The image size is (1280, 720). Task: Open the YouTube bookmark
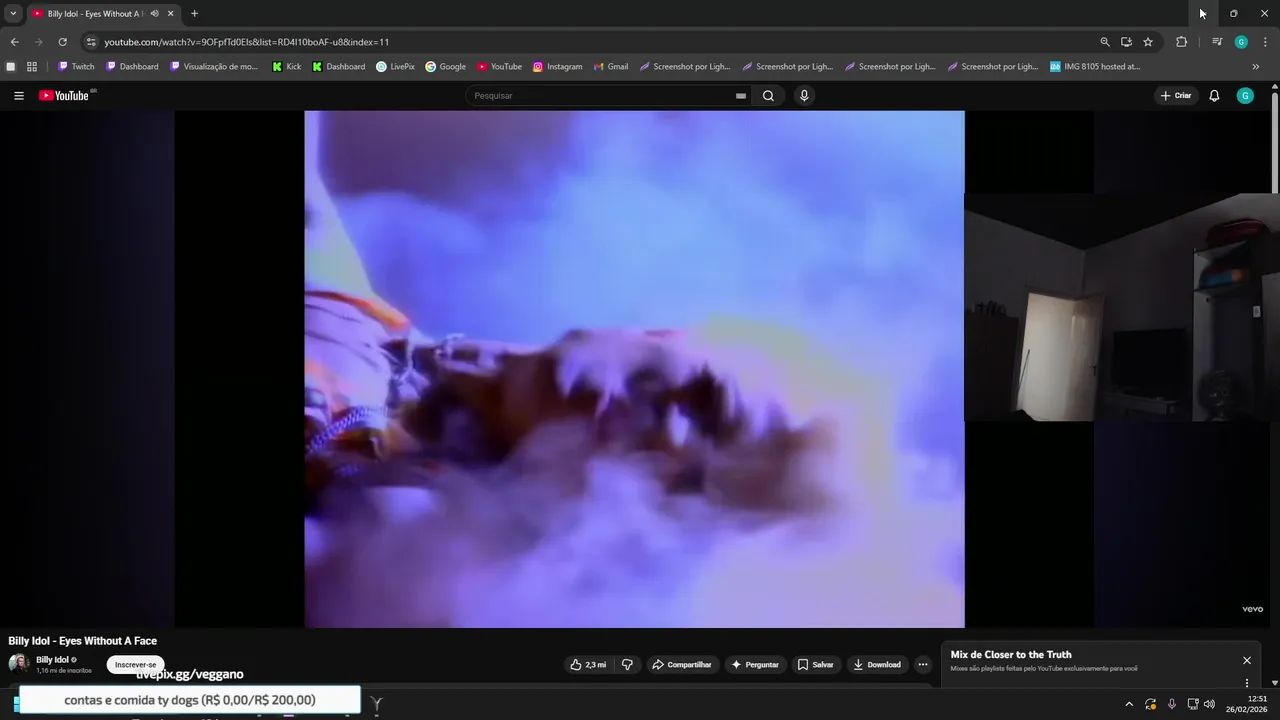(x=499, y=67)
